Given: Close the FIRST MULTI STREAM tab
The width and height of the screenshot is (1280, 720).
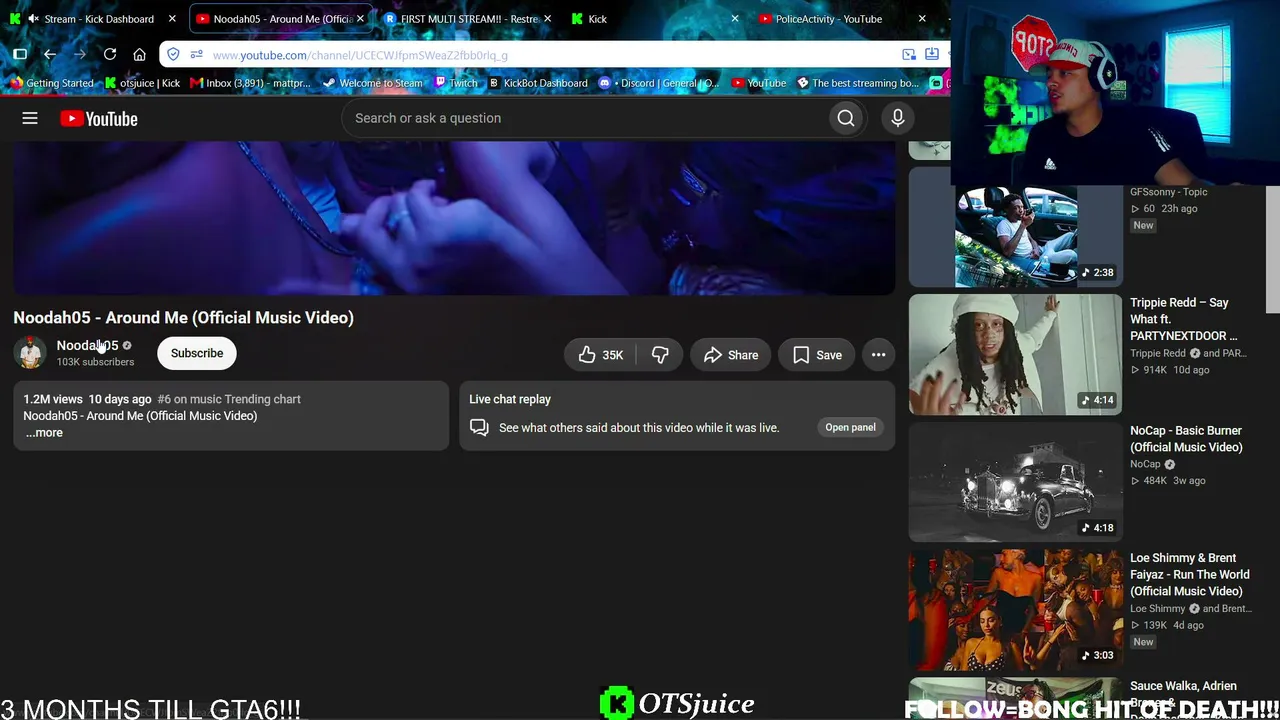Looking at the screenshot, I should (x=547, y=19).
